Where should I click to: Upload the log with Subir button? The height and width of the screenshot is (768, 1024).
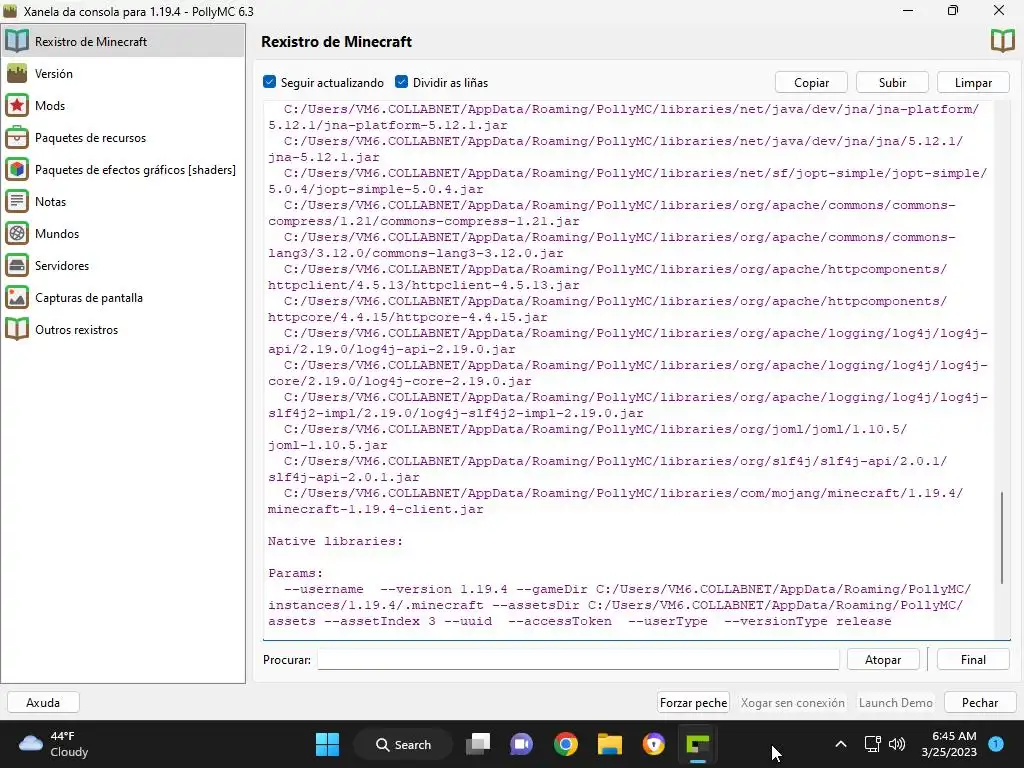tap(892, 82)
